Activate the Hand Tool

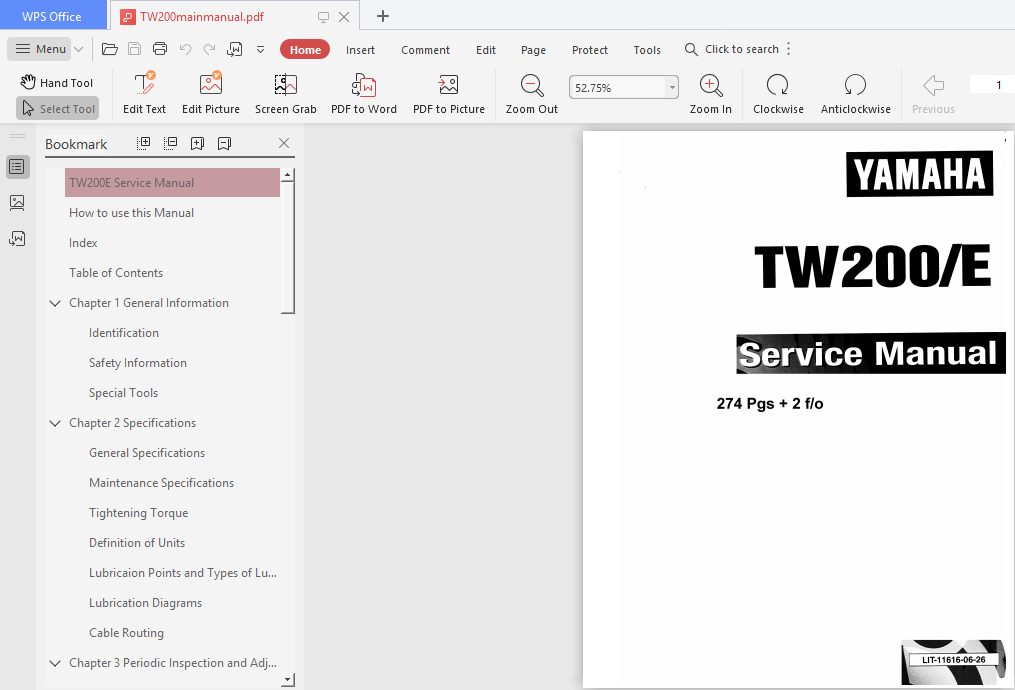(56, 82)
